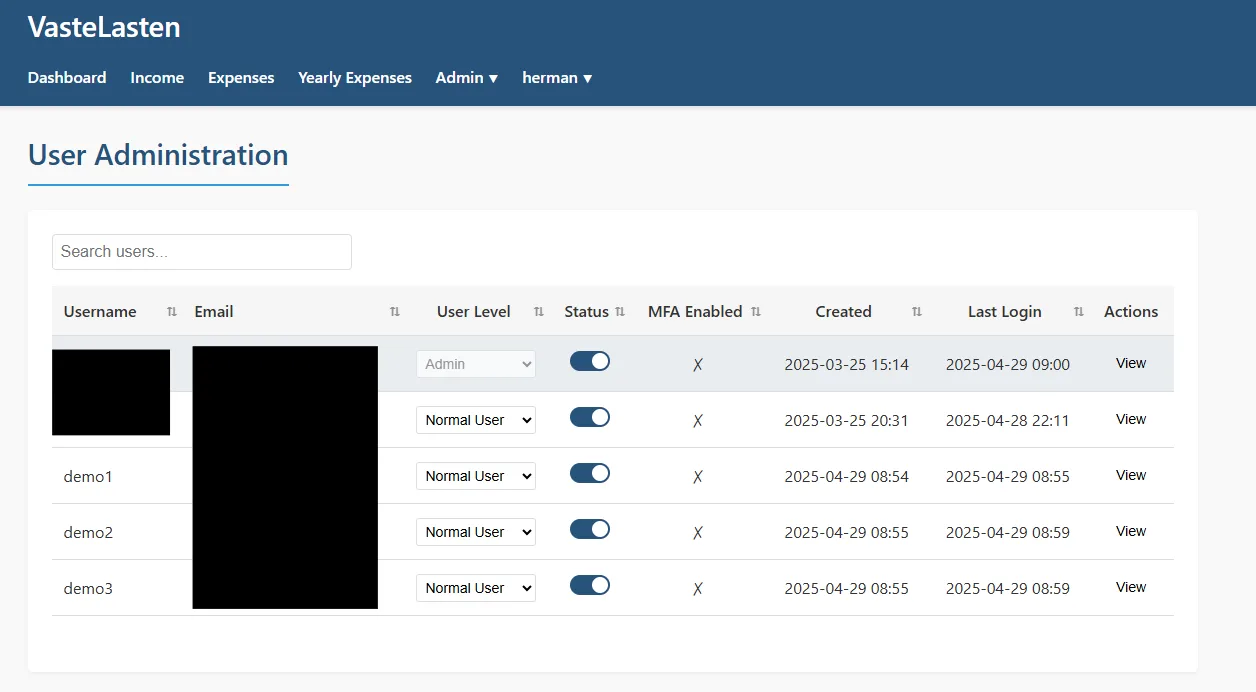Sort by Status arrows icon
Screen dimensions: 1256x692
coord(620,312)
